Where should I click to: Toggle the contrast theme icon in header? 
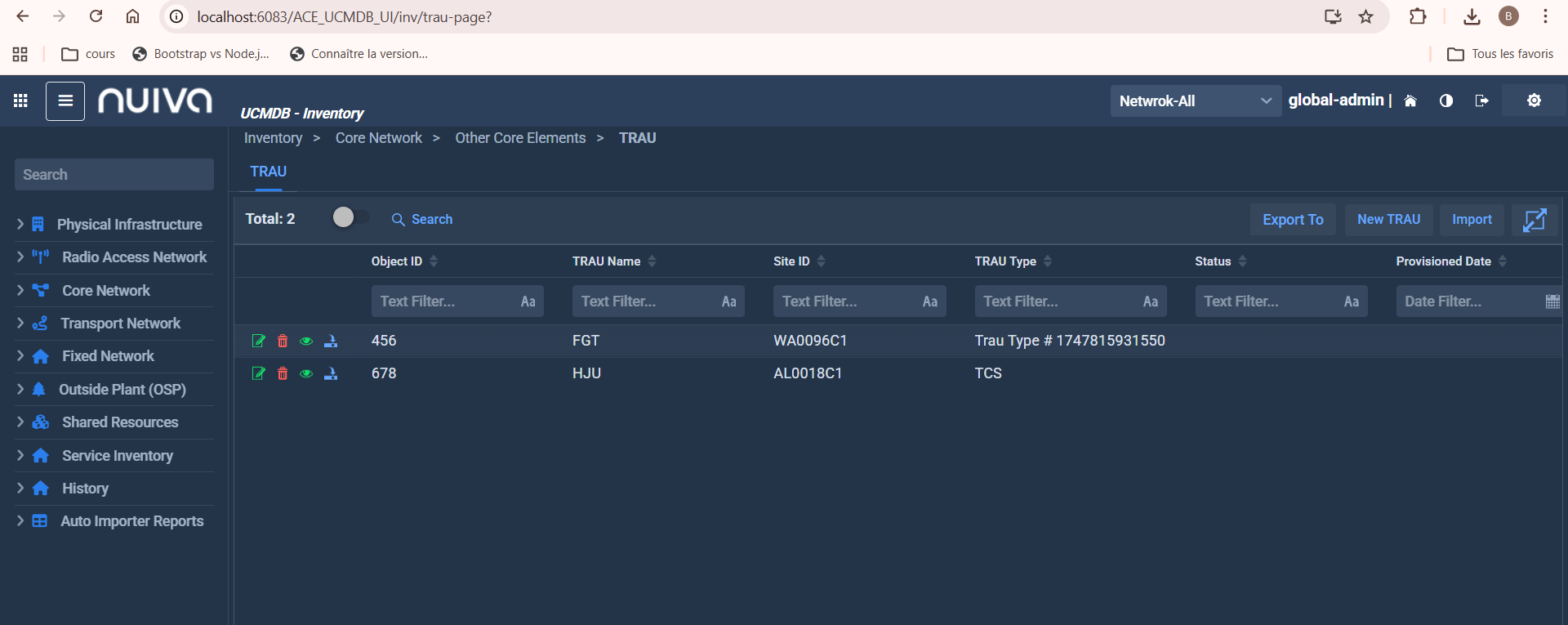1445,100
